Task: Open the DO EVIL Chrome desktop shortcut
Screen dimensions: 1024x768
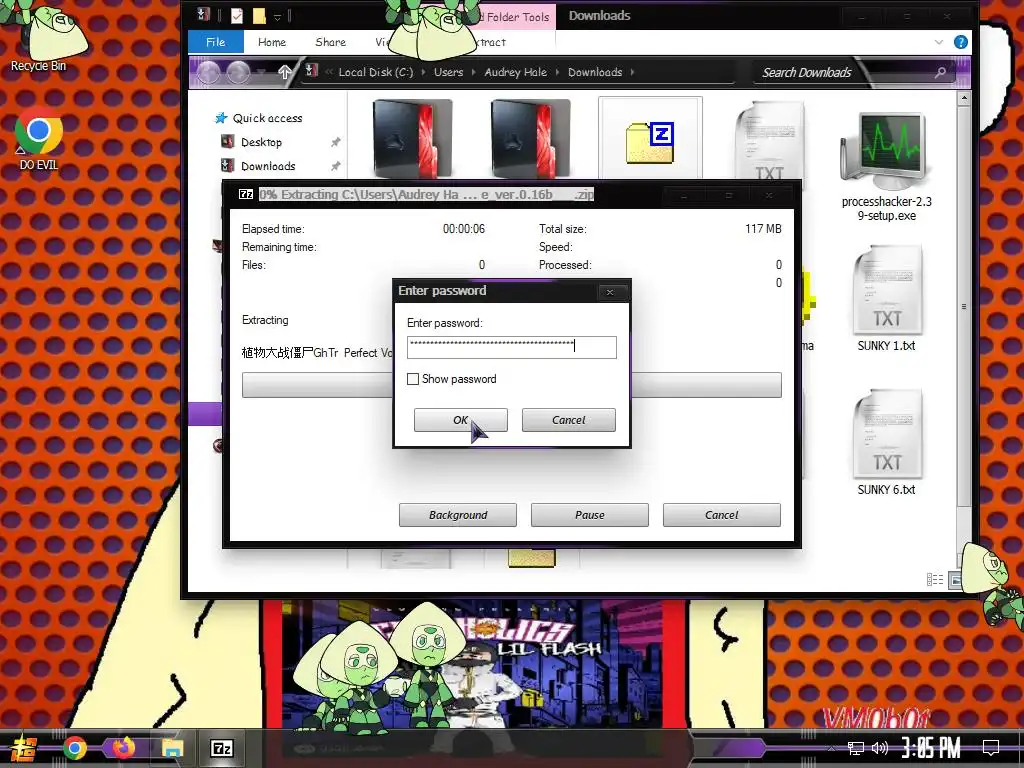Action: (39, 140)
